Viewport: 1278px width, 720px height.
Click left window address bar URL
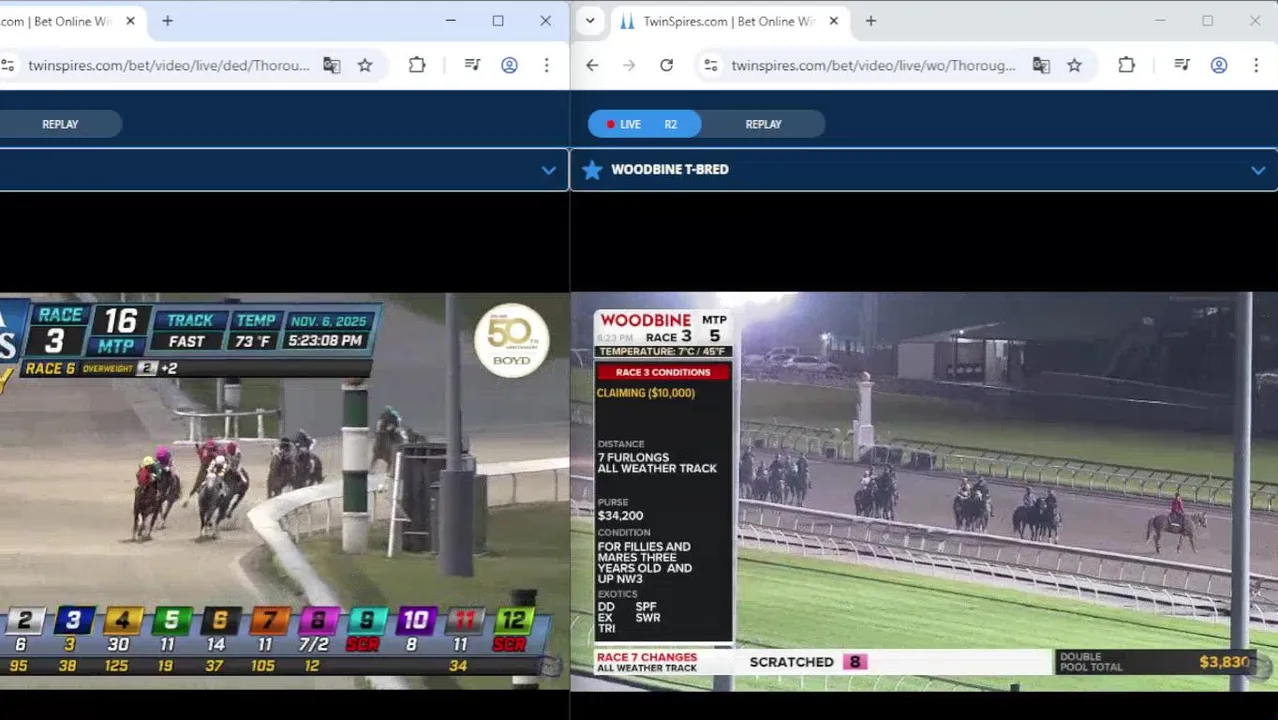coord(169,65)
